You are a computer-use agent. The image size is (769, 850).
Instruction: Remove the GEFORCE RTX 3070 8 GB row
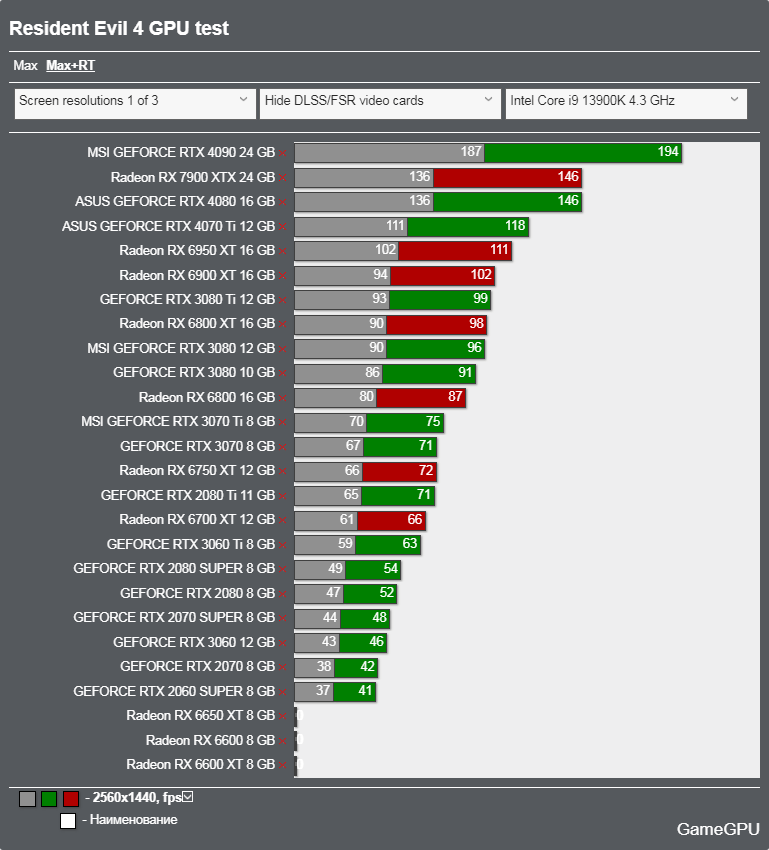tap(283, 447)
